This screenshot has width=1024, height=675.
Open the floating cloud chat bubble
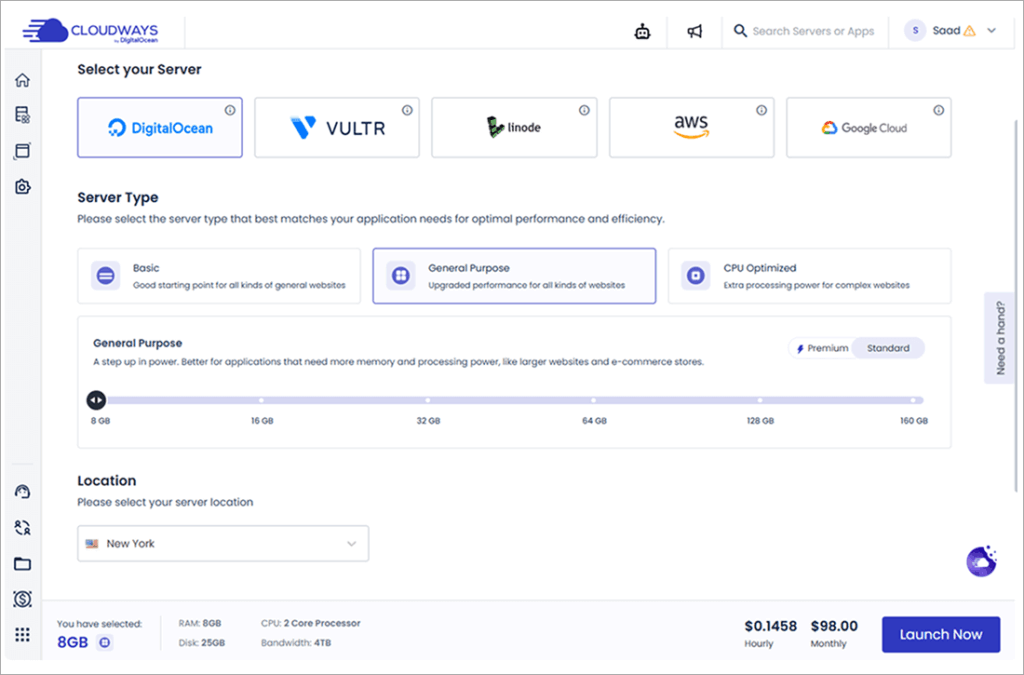(x=980, y=562)
